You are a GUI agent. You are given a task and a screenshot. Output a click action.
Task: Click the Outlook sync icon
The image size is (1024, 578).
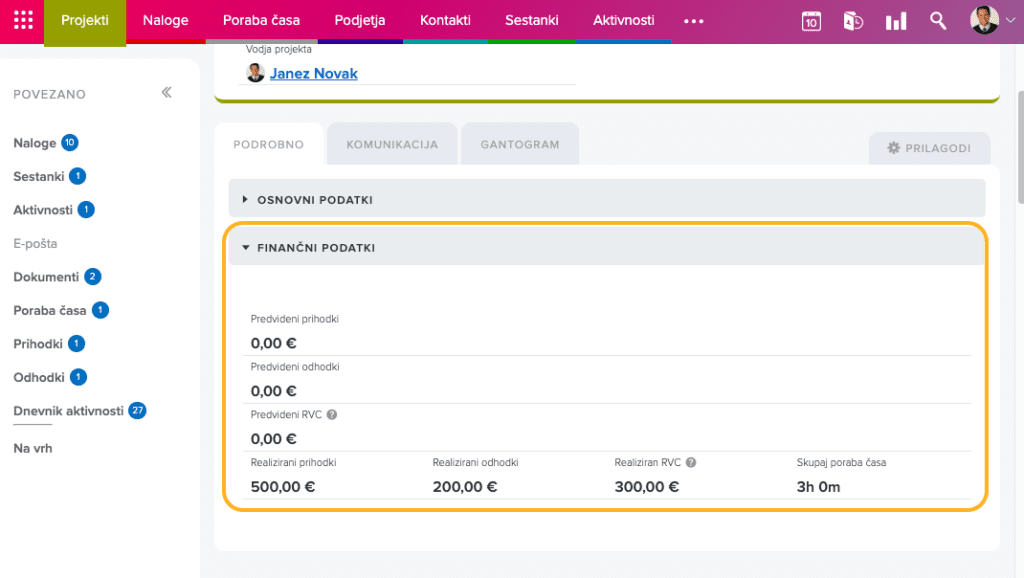853,21
